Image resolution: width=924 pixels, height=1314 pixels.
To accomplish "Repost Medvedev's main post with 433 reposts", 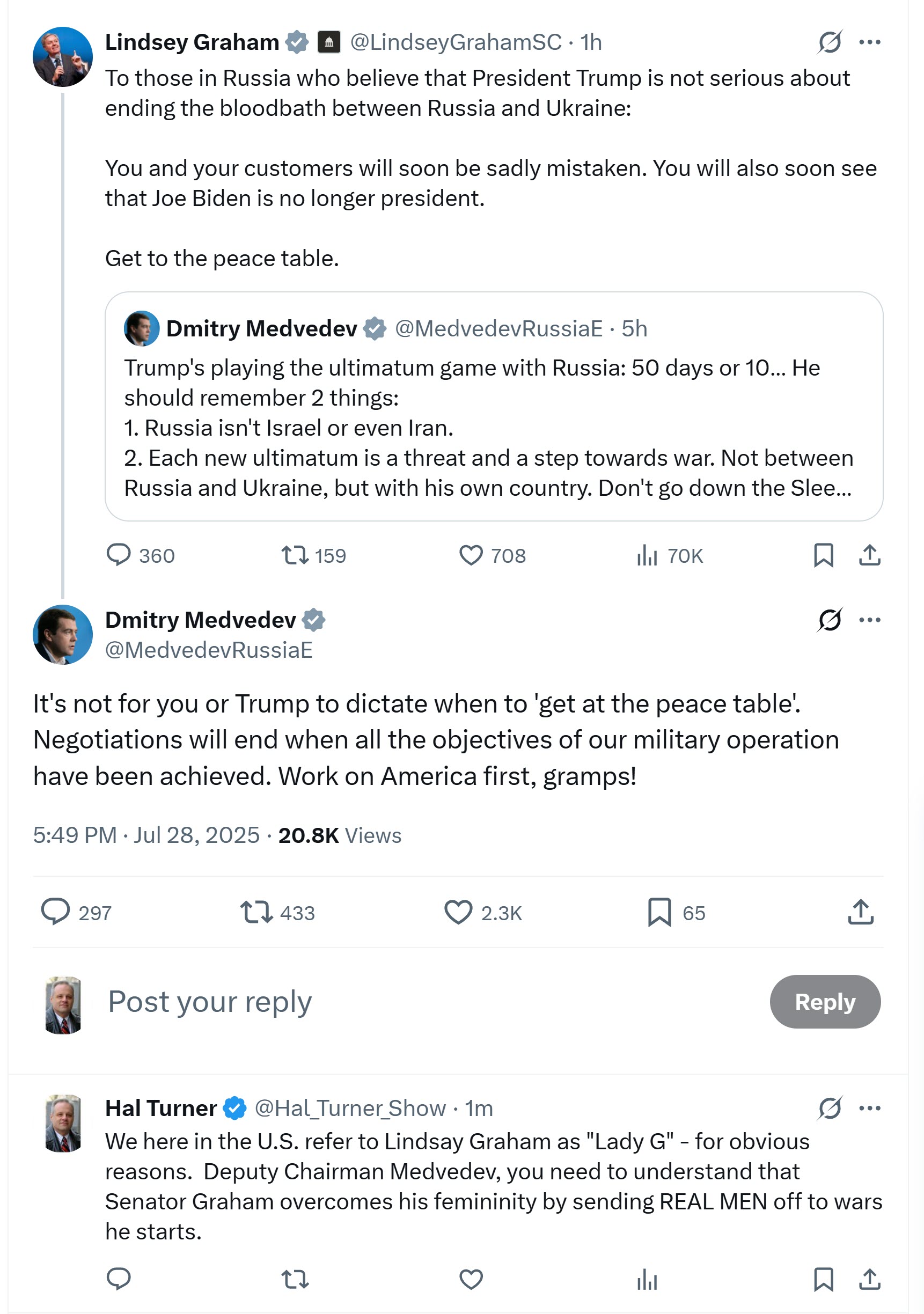I will pyautogui.click(x=256, y=912).
